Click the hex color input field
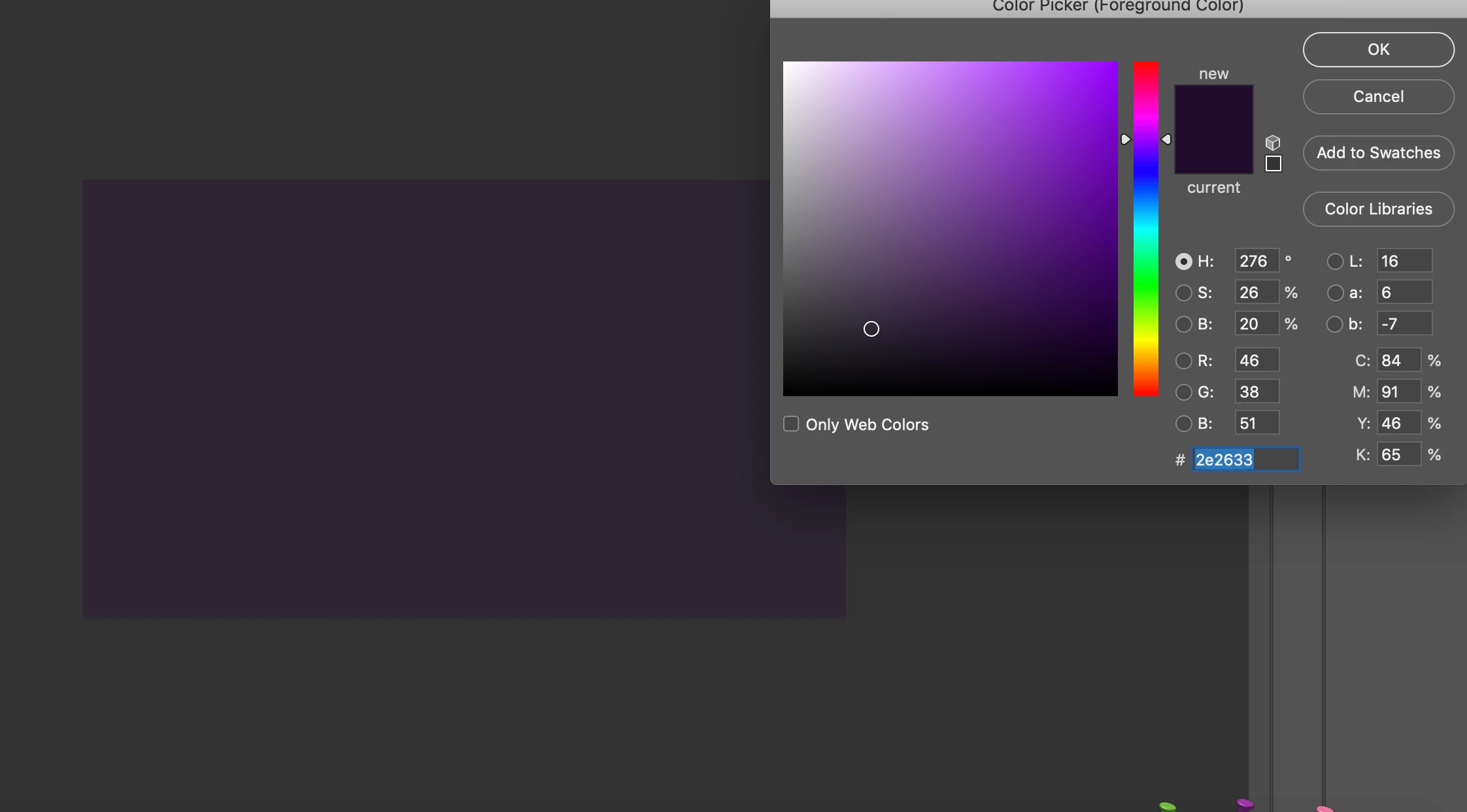This screenshot has height=812, width=1467. coord(1245,460)
